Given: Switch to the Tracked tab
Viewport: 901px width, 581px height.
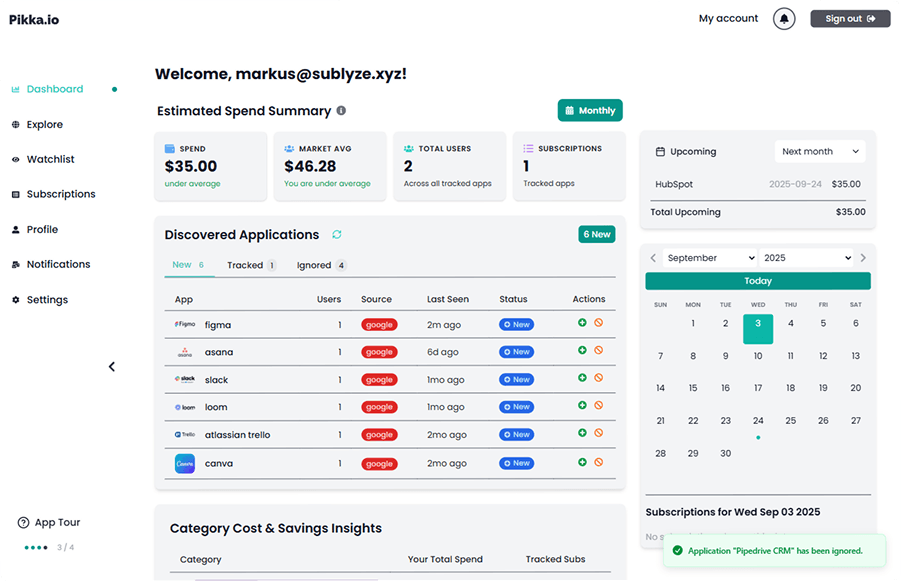Looking at the screenshot, I should (251, 266).
